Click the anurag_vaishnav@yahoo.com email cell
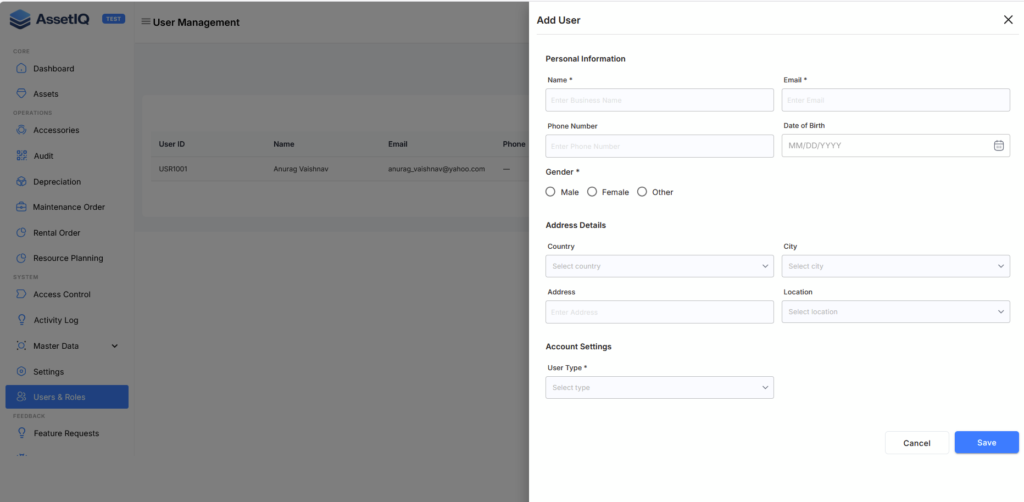1024x502 pixels. click(x=436, y=169)
